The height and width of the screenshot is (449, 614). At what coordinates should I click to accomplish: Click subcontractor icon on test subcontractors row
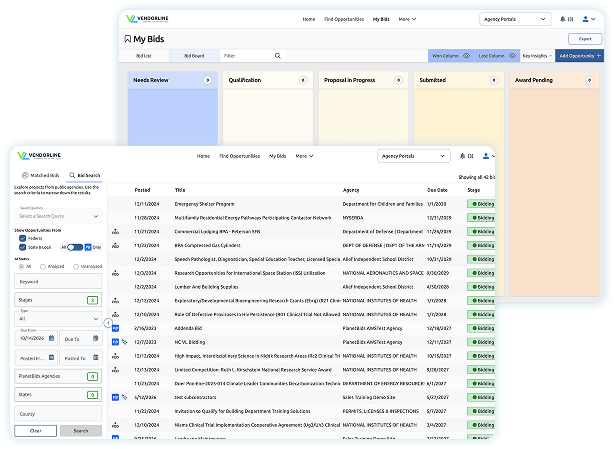pos(125,397)
